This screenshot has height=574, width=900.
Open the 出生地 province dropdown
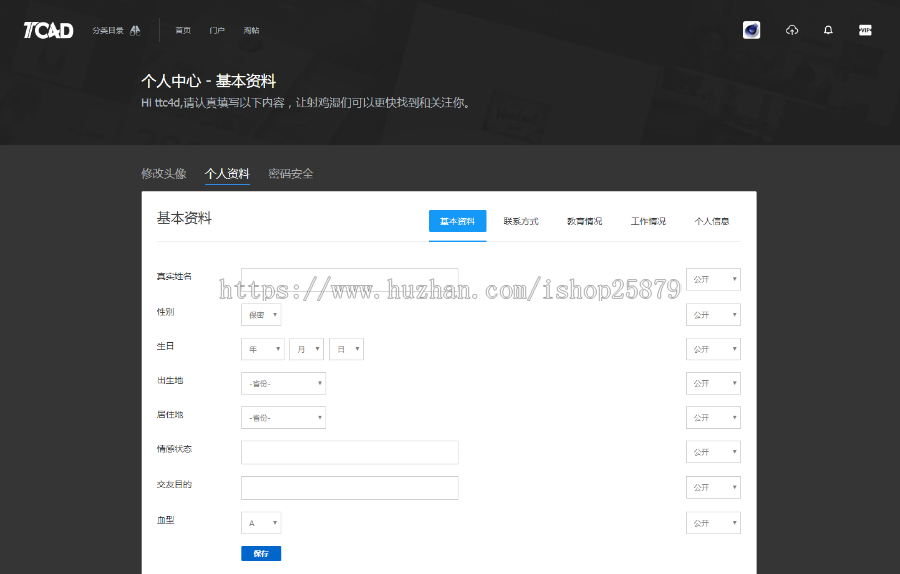[284, 383]
